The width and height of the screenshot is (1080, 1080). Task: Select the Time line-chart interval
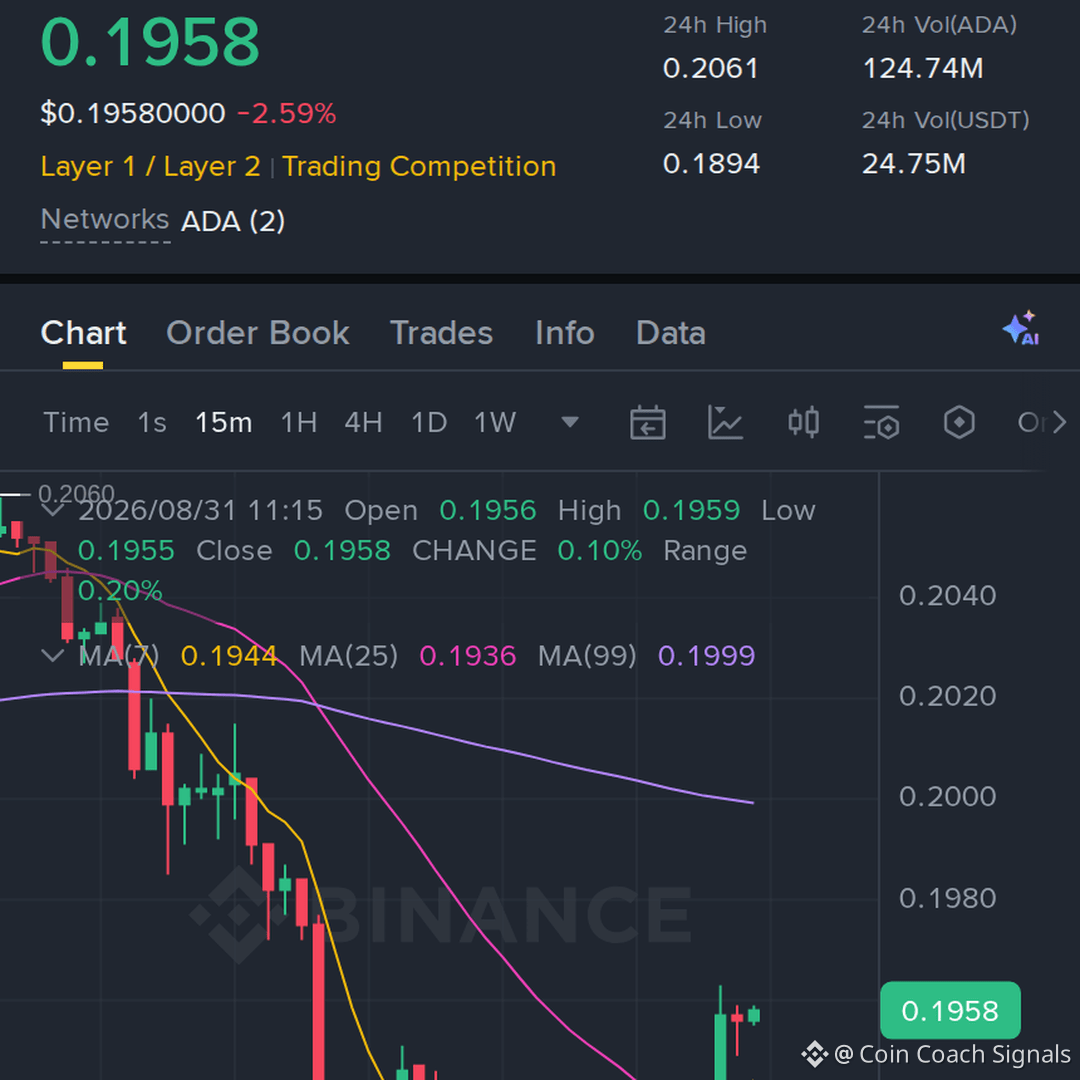pos(76,422)
